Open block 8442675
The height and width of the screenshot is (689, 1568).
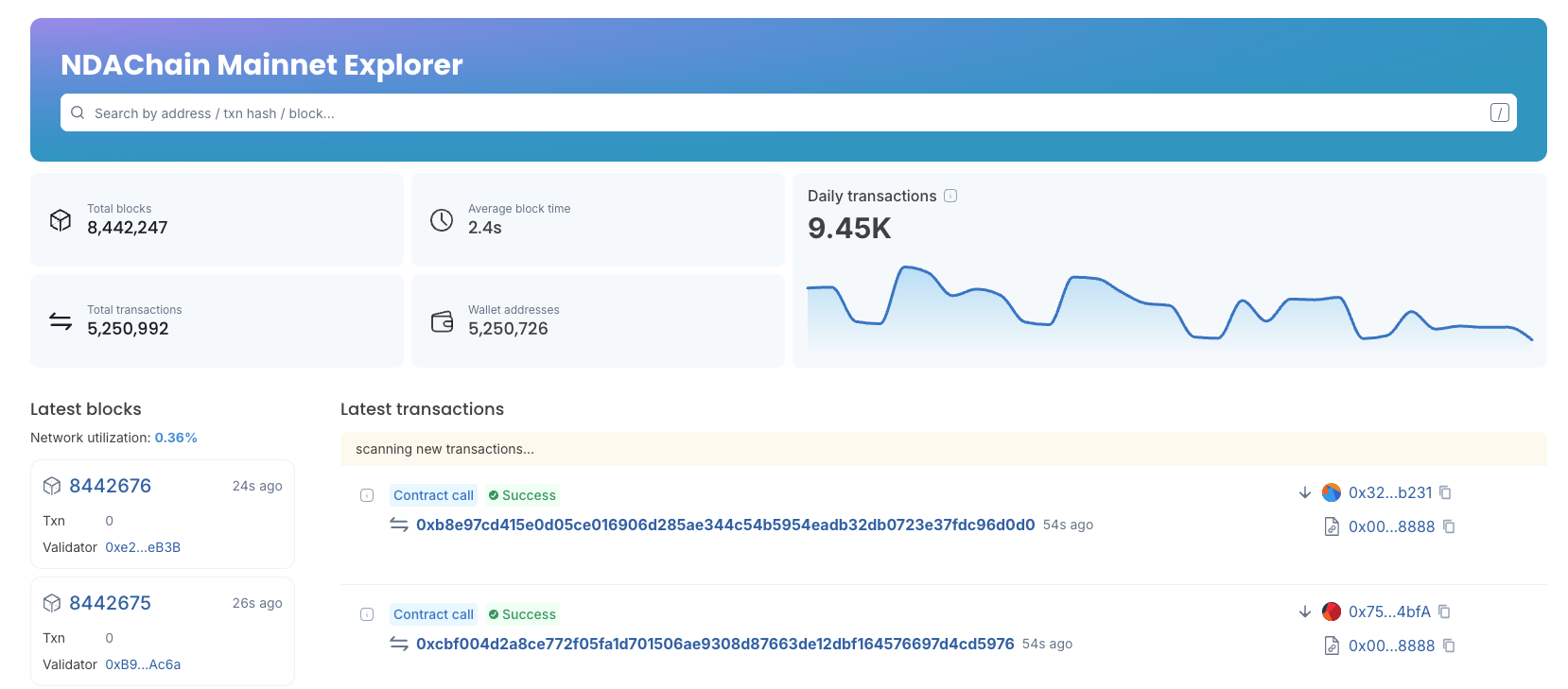tap(110, 603)
